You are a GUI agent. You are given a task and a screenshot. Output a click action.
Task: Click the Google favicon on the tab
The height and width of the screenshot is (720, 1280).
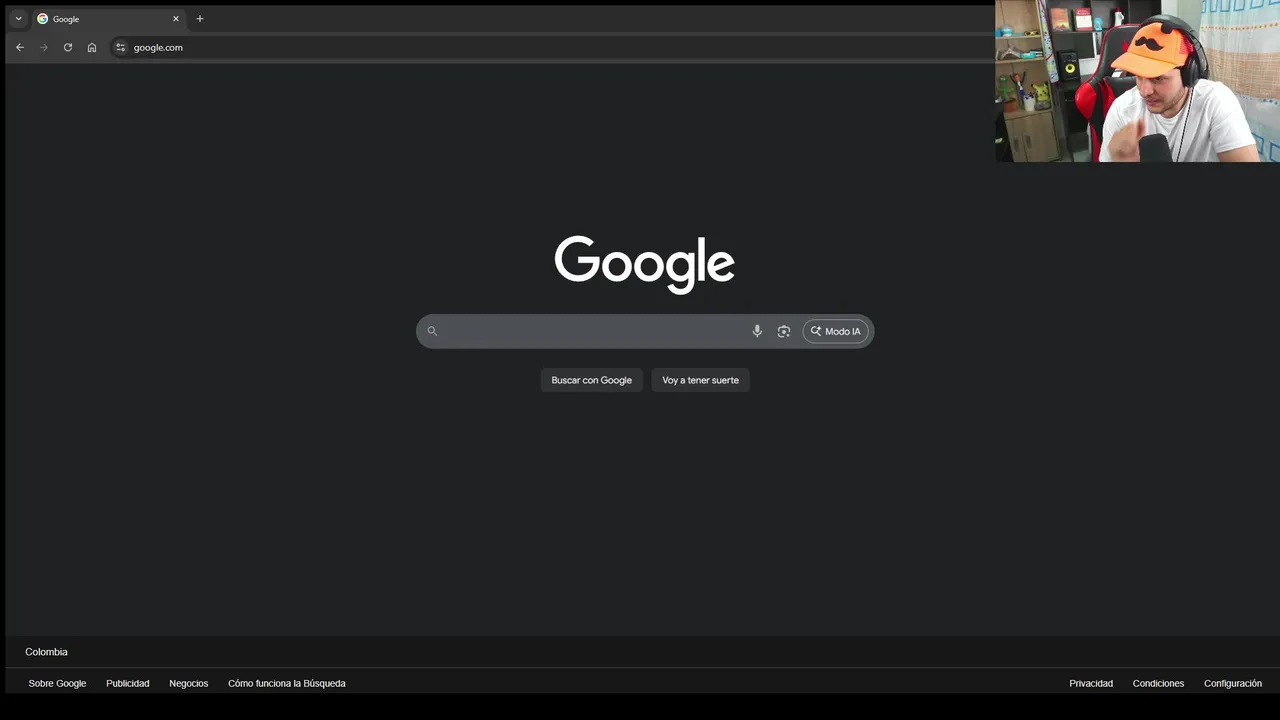[42, 19]
